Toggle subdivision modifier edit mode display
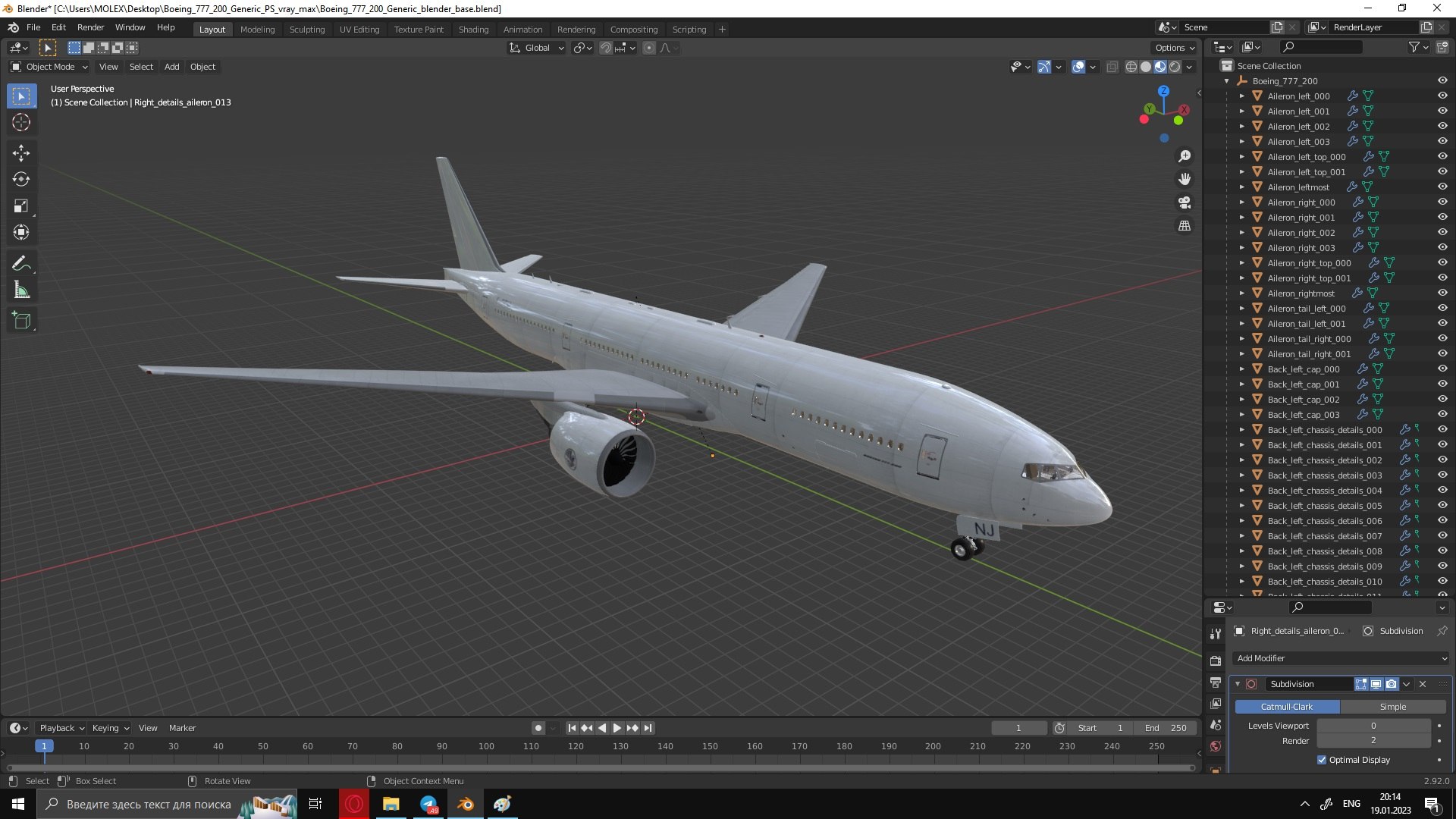 click(x=1361, y=684)
